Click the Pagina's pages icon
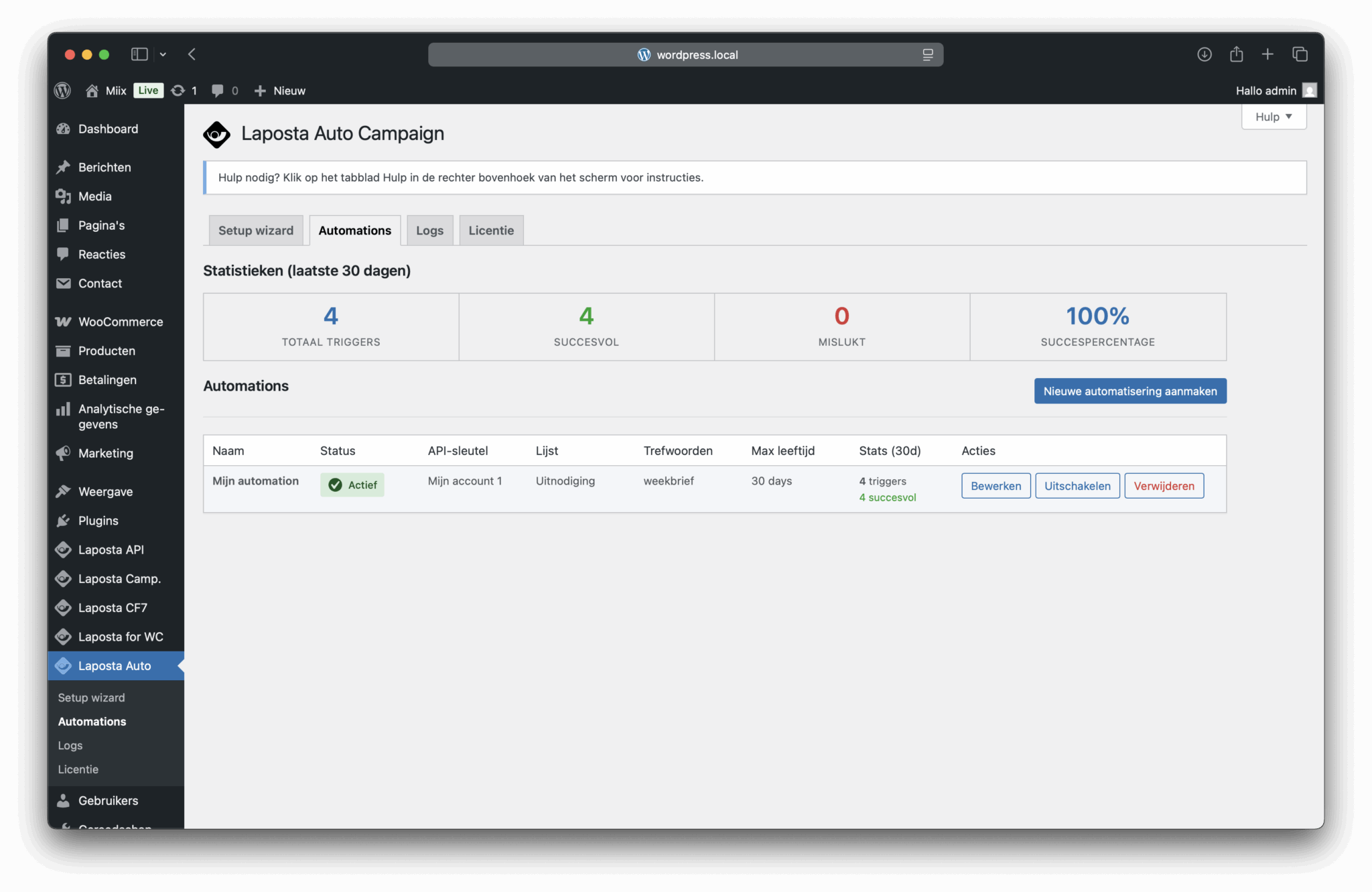The height and width of the screenshot is (892, 1372). coord(63,225)
